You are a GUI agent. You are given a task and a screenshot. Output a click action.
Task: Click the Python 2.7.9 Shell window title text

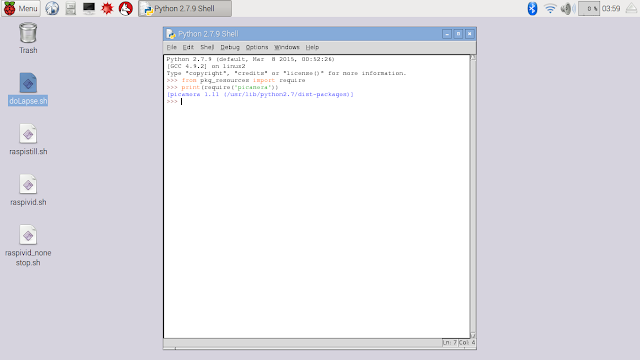[208, 34]
